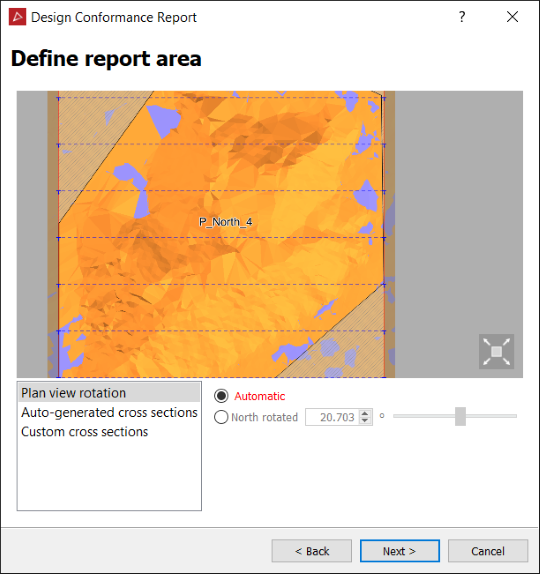The height and width of the screenshot is (574, 540).
Task: Click the zoom-to-fit icon in map preview
Action: coord(496,351)
